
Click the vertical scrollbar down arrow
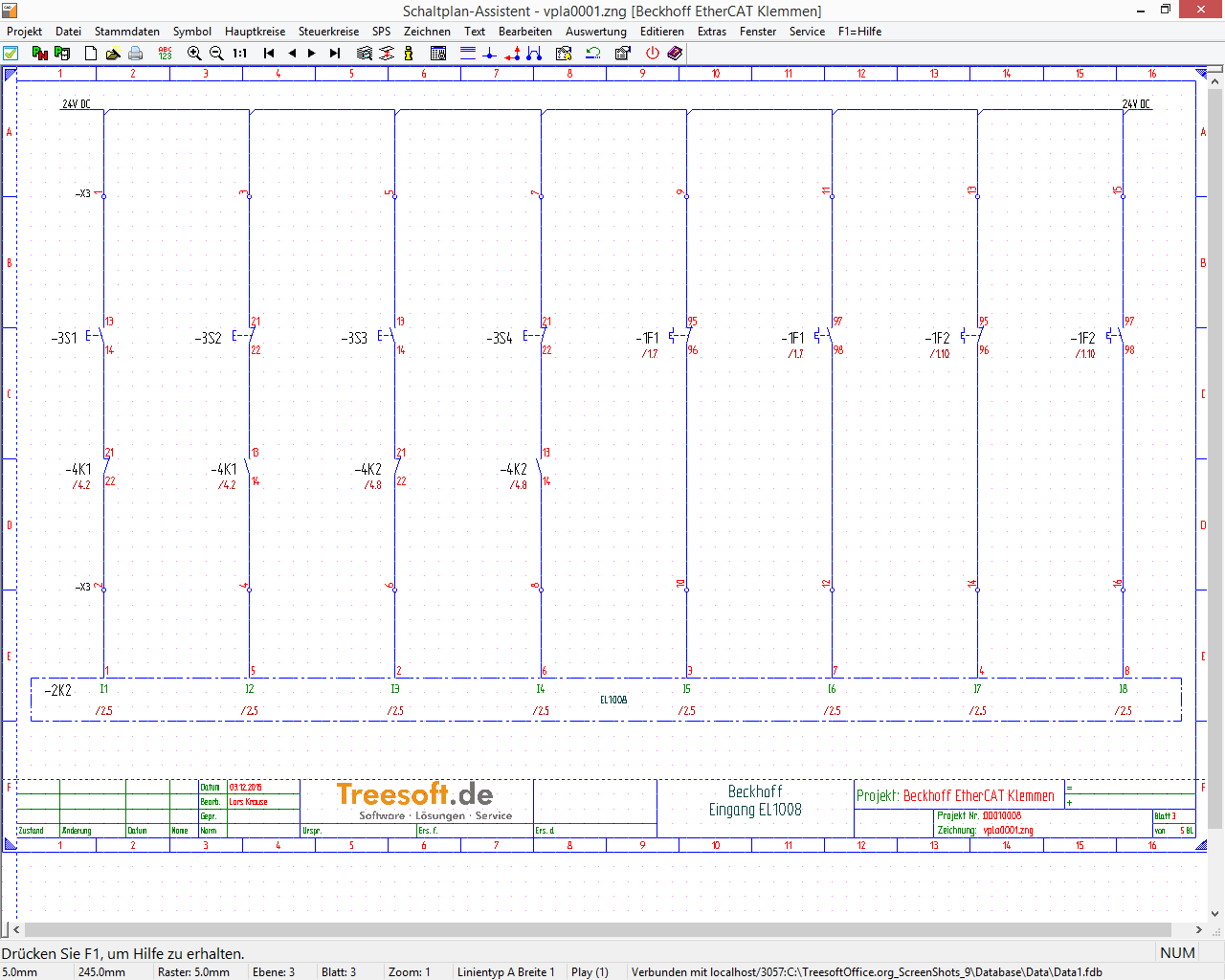(1215, 914)
